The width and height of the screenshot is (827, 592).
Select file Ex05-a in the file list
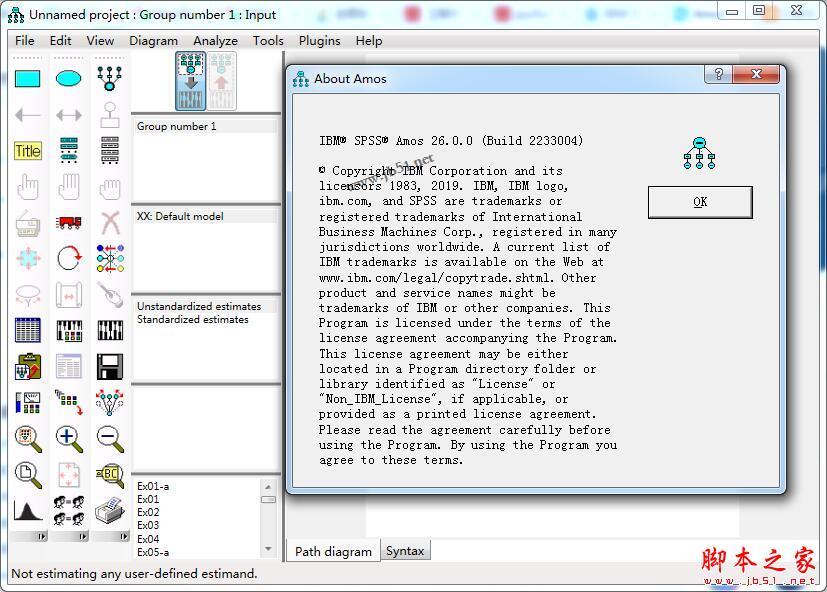[x=153, y=552]
